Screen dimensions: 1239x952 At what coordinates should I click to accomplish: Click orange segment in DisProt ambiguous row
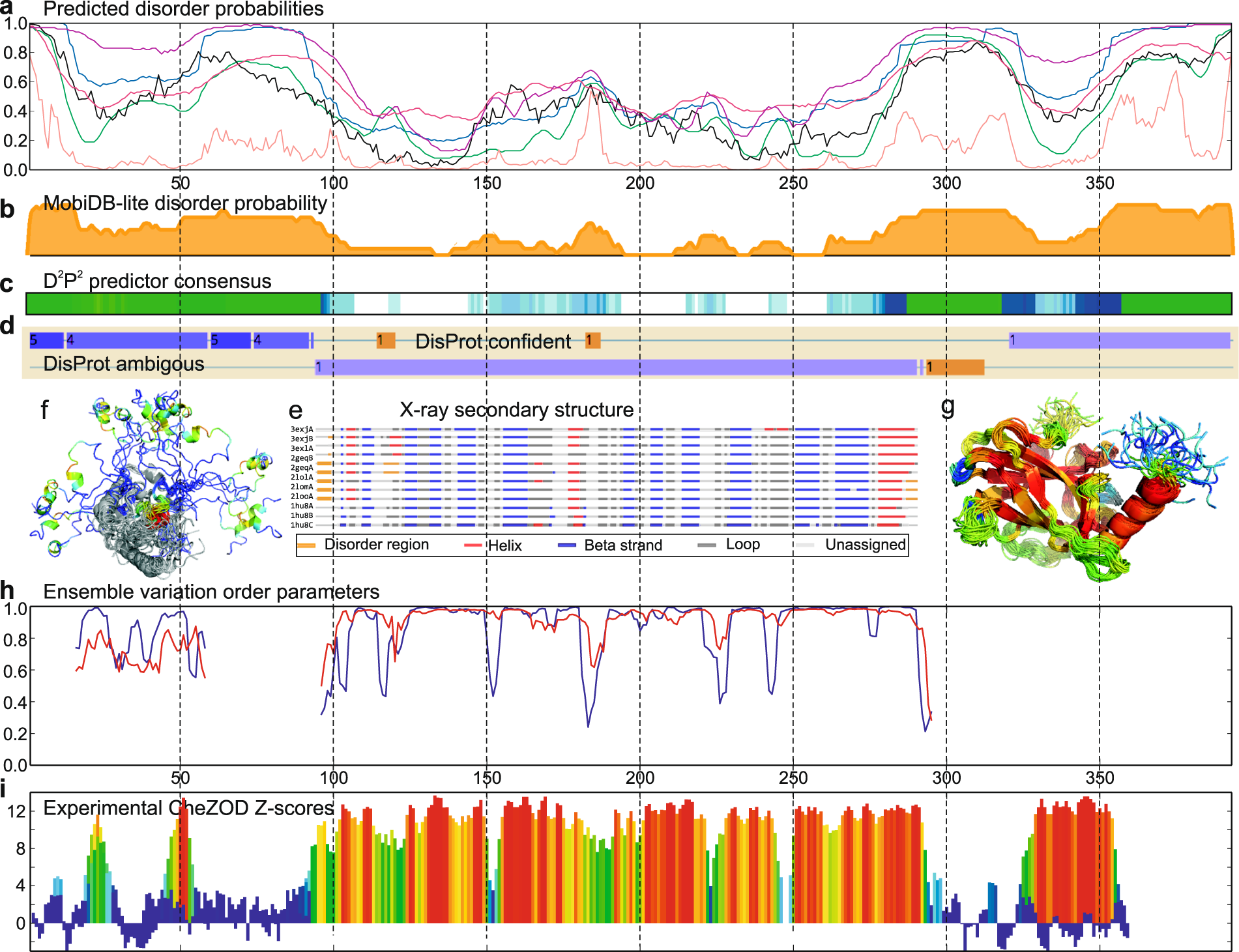pos(955,368)
